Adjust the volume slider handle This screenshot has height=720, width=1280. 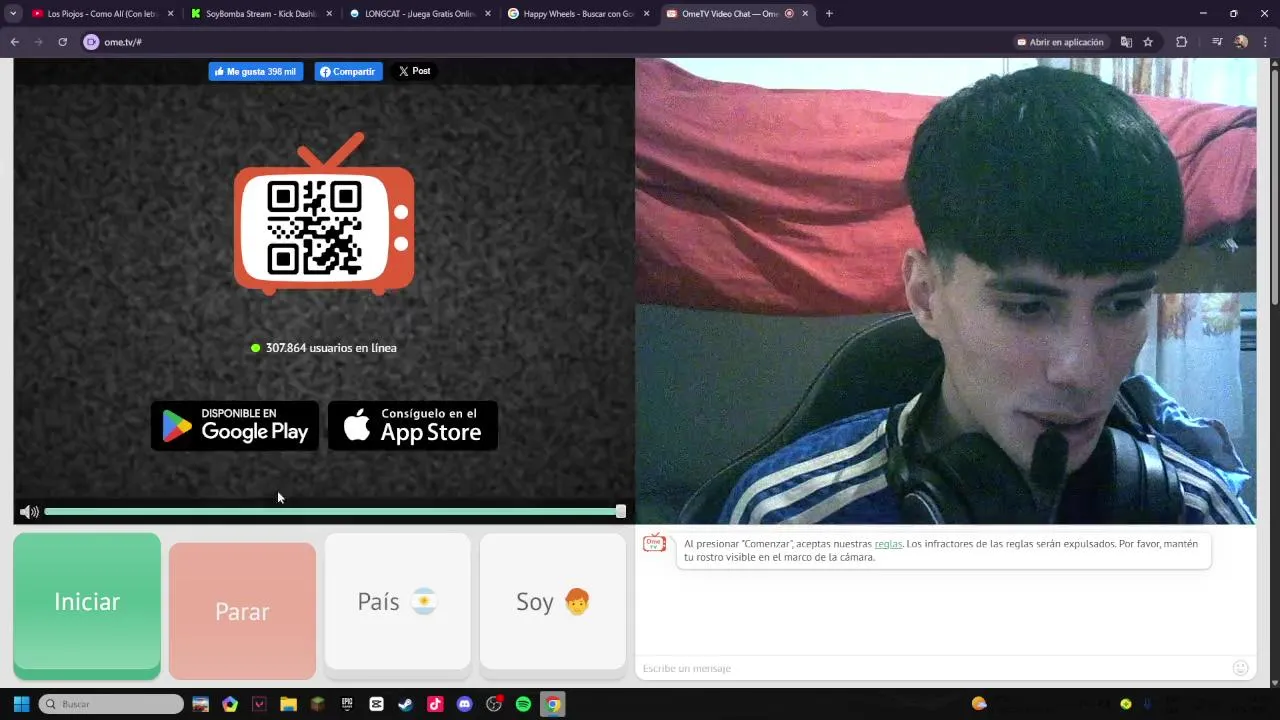click(621, 511)
